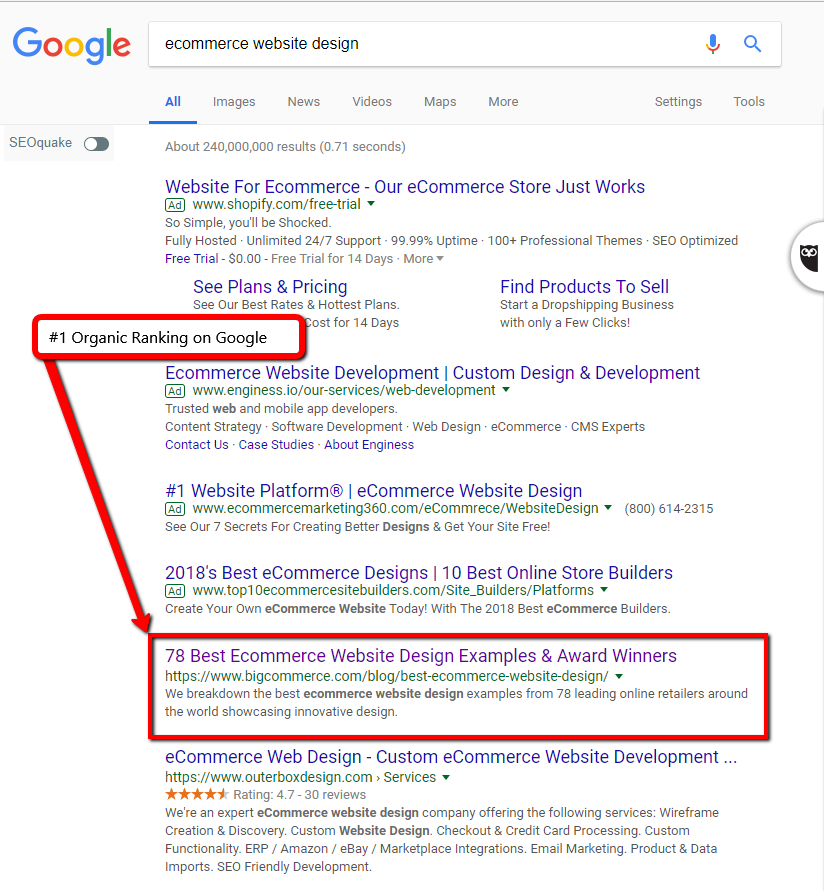Click the ecommercemarketing360.com URL text
The width and height of the screenshot is (824, 891).
396,508
